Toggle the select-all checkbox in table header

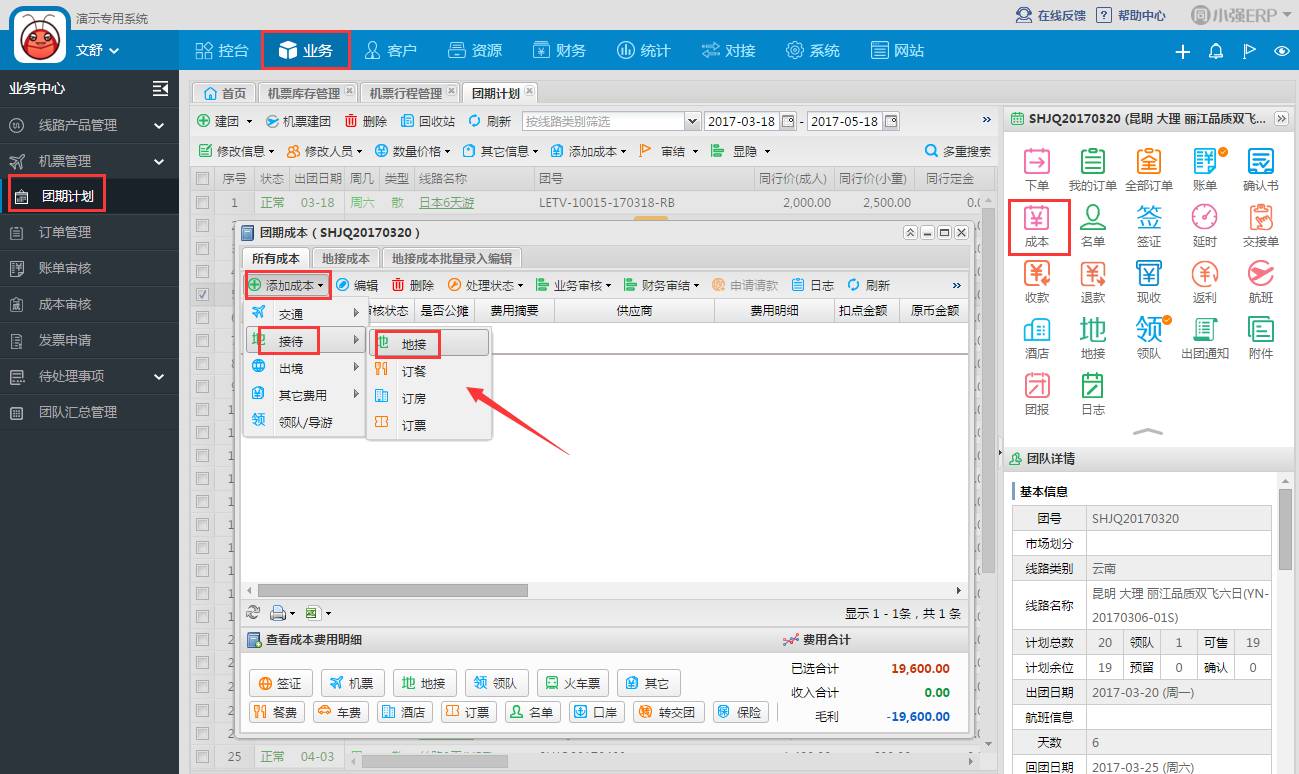coord(203,178)
